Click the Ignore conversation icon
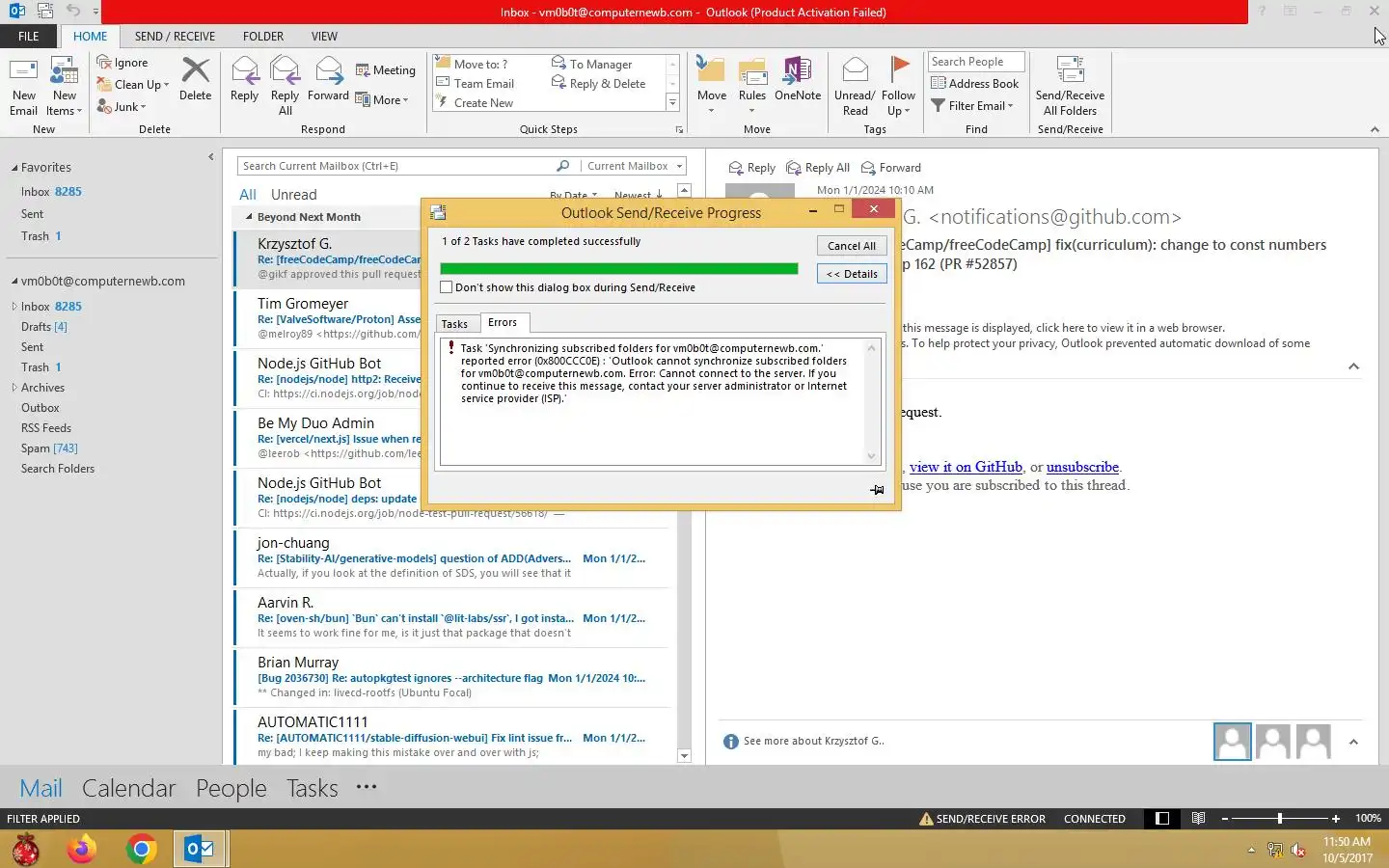Image resolution: width=1389 pixels, height=868 pixels. pos(105,63)
